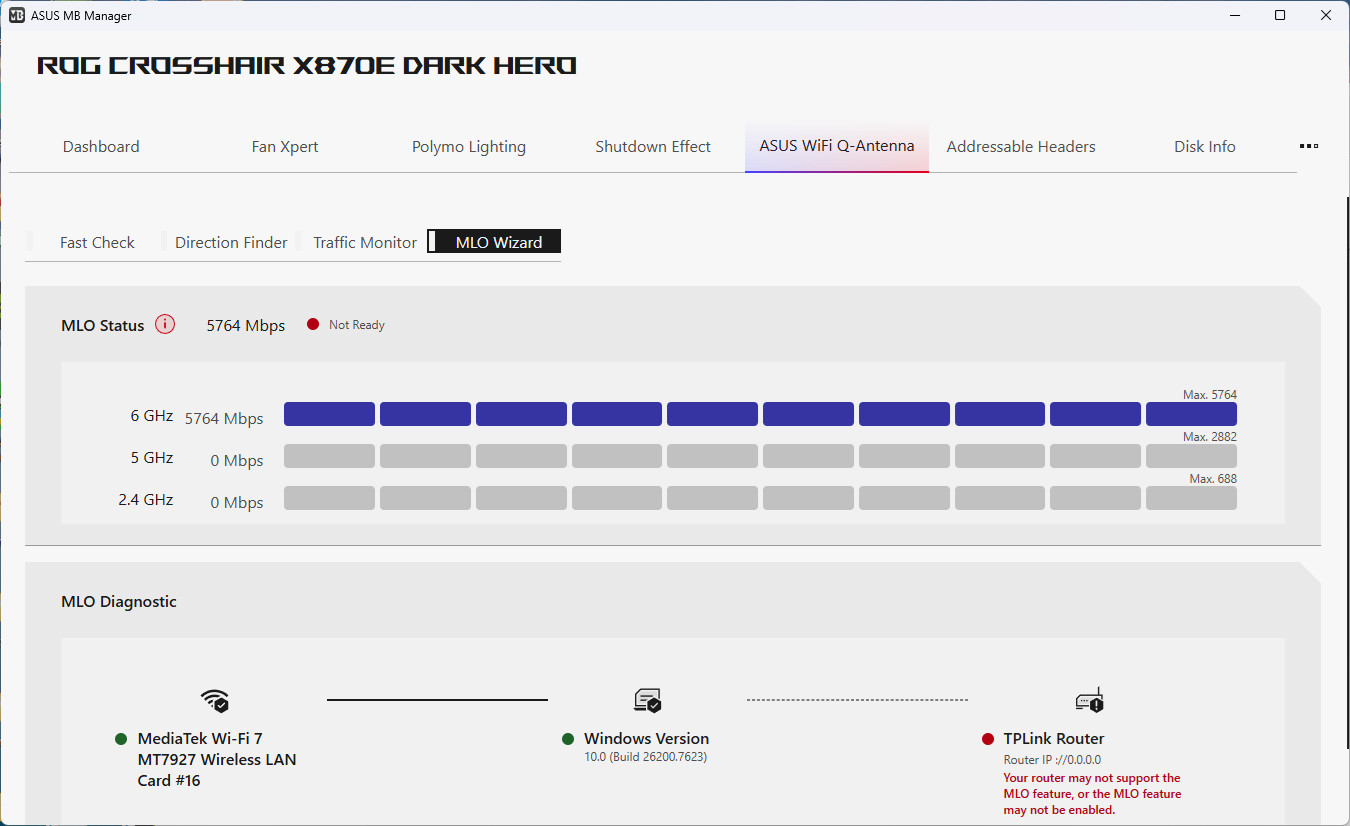Click the MLO Status info icon
Viewport: 1350px width, 826px height.
165,324
